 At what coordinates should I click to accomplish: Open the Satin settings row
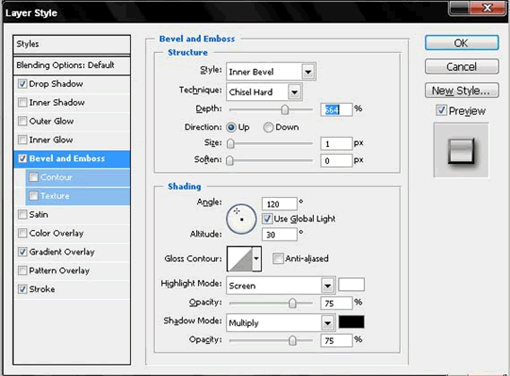(x=72, y=214)
